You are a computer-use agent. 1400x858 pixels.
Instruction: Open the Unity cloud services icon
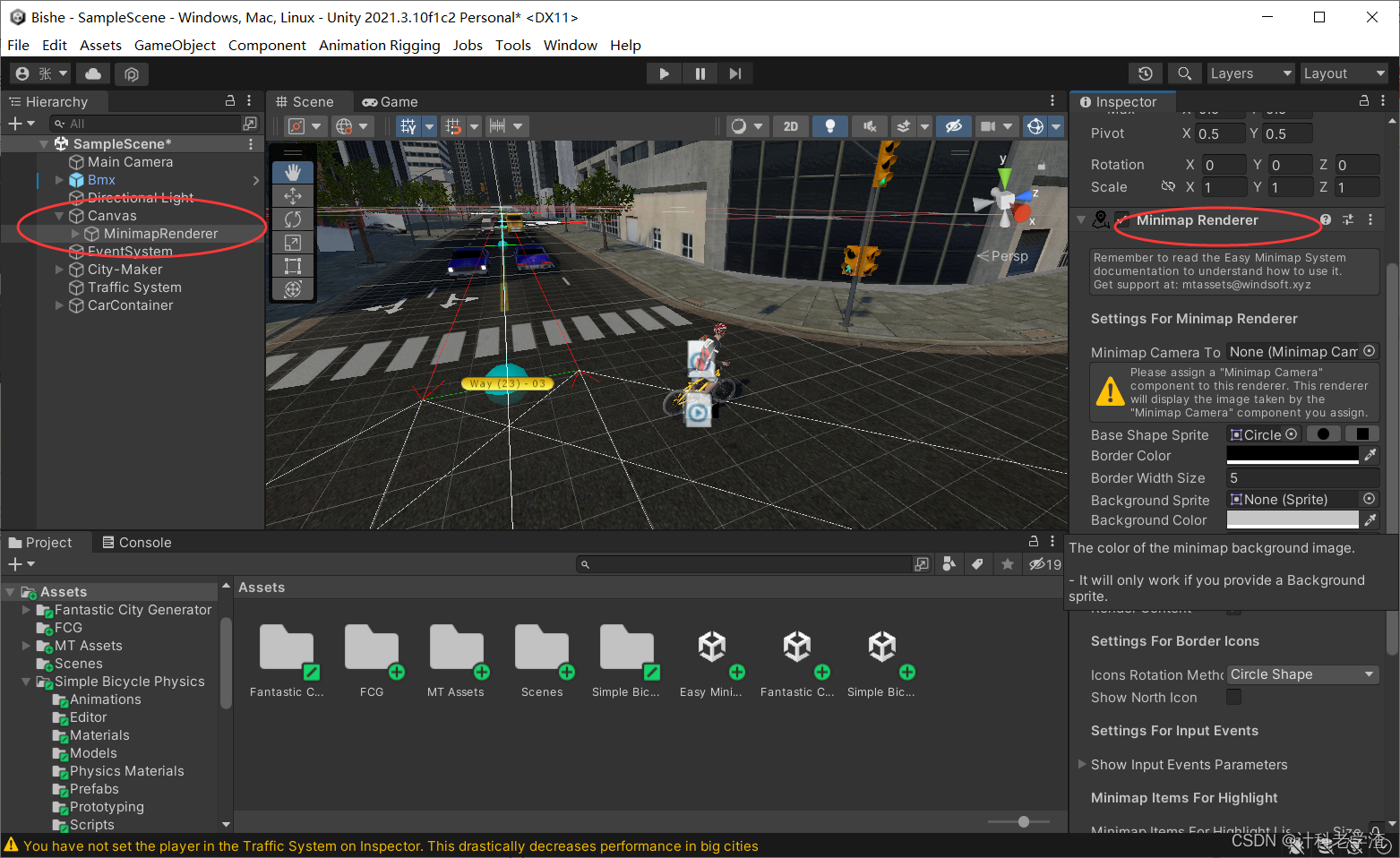[93, 73]
